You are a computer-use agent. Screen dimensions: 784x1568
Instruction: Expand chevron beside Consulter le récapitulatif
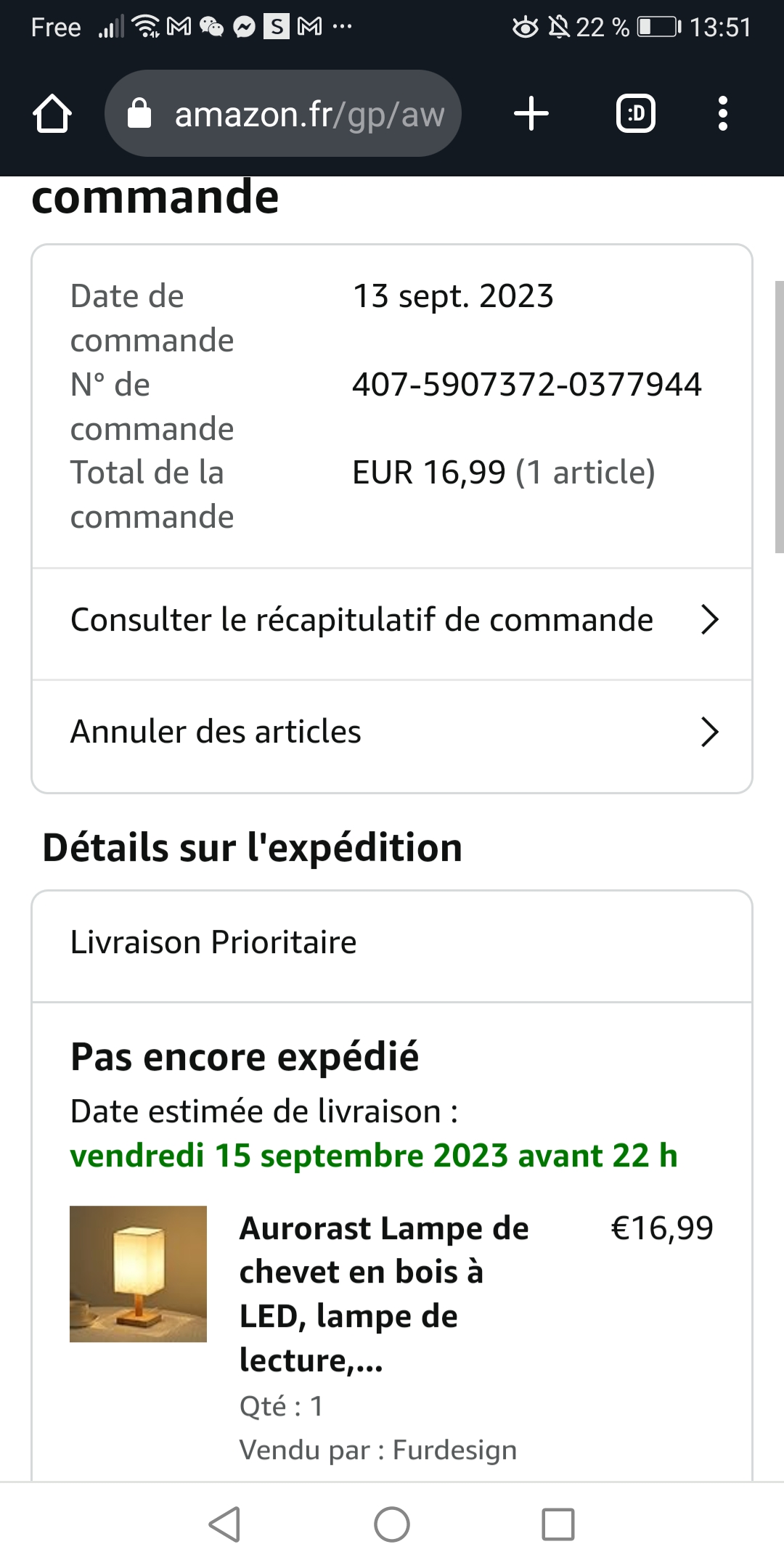709,620
